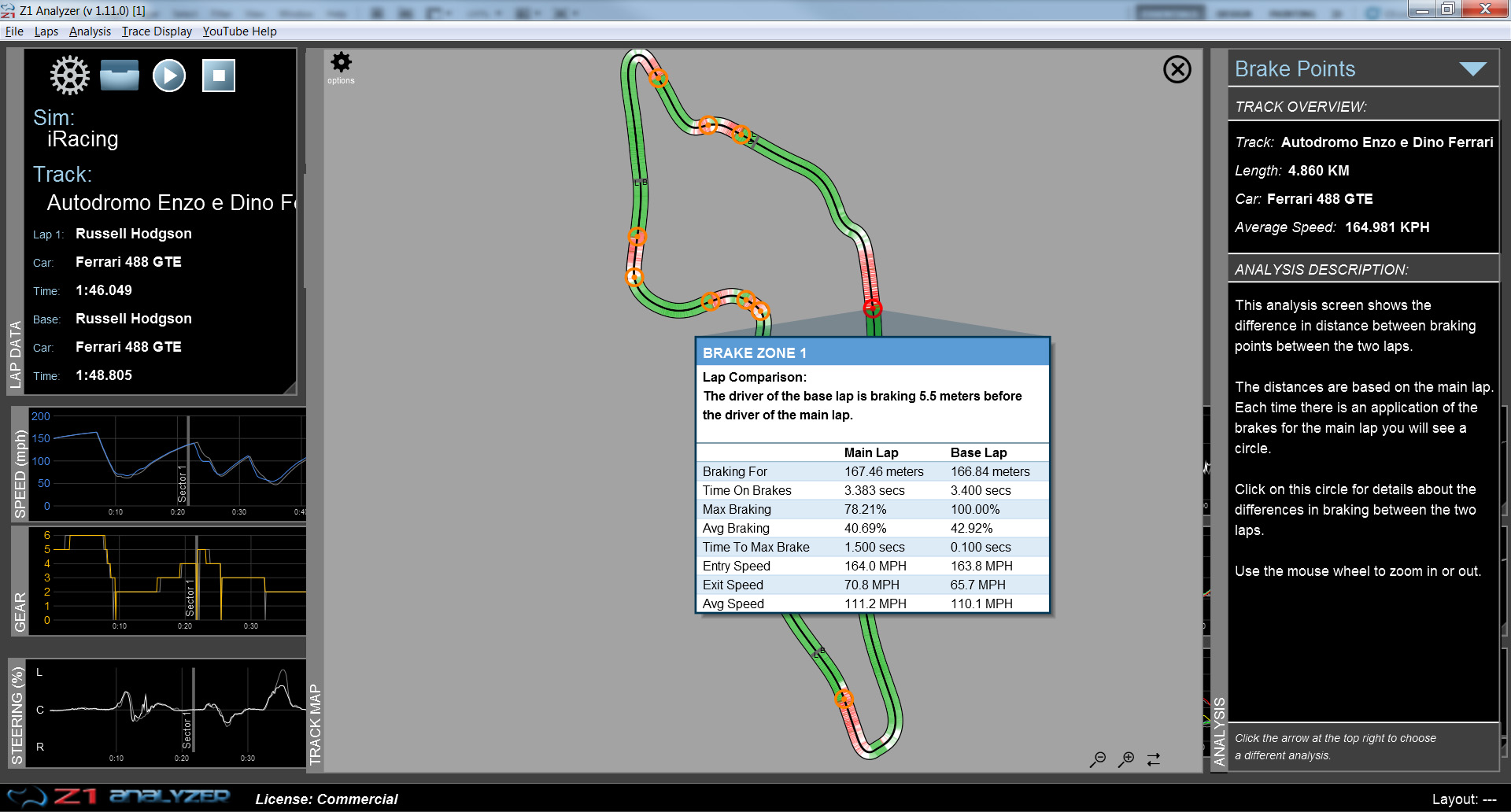Close the track map with the circled X

coord(1177,69)
